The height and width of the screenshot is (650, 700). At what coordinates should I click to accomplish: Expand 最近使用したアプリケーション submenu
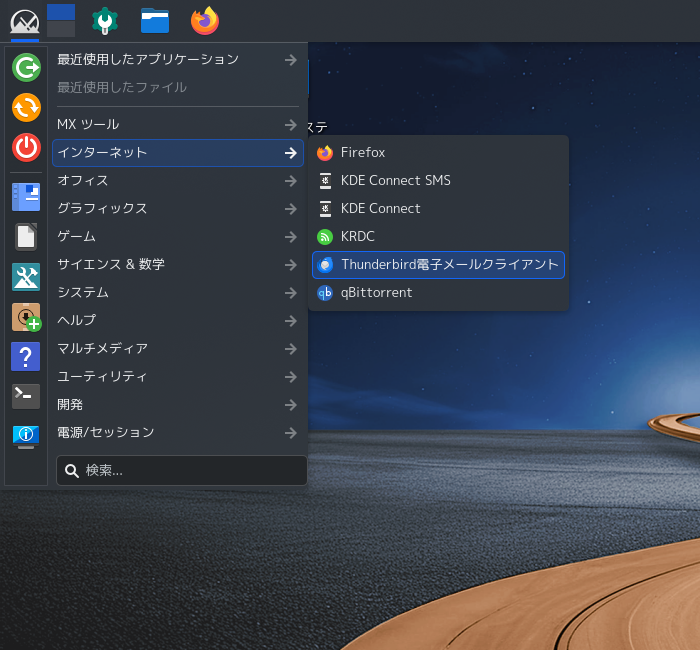[x=178, y=59]
